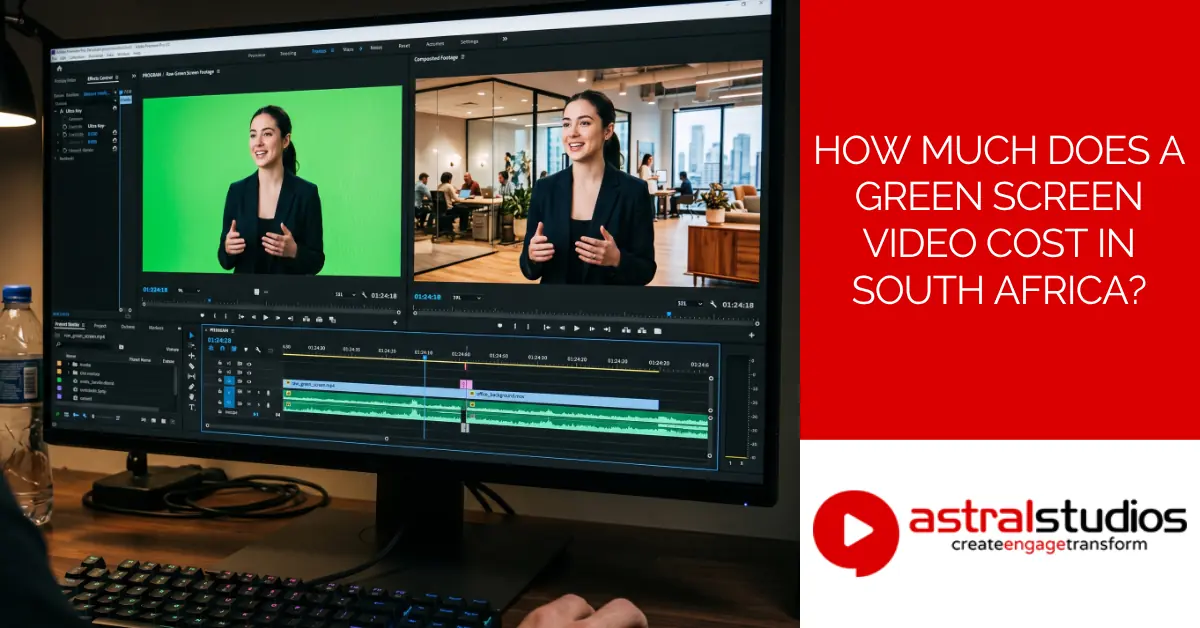
Task: Toggle eye visibility for highlighted V1 track
Action: point(249,381)
